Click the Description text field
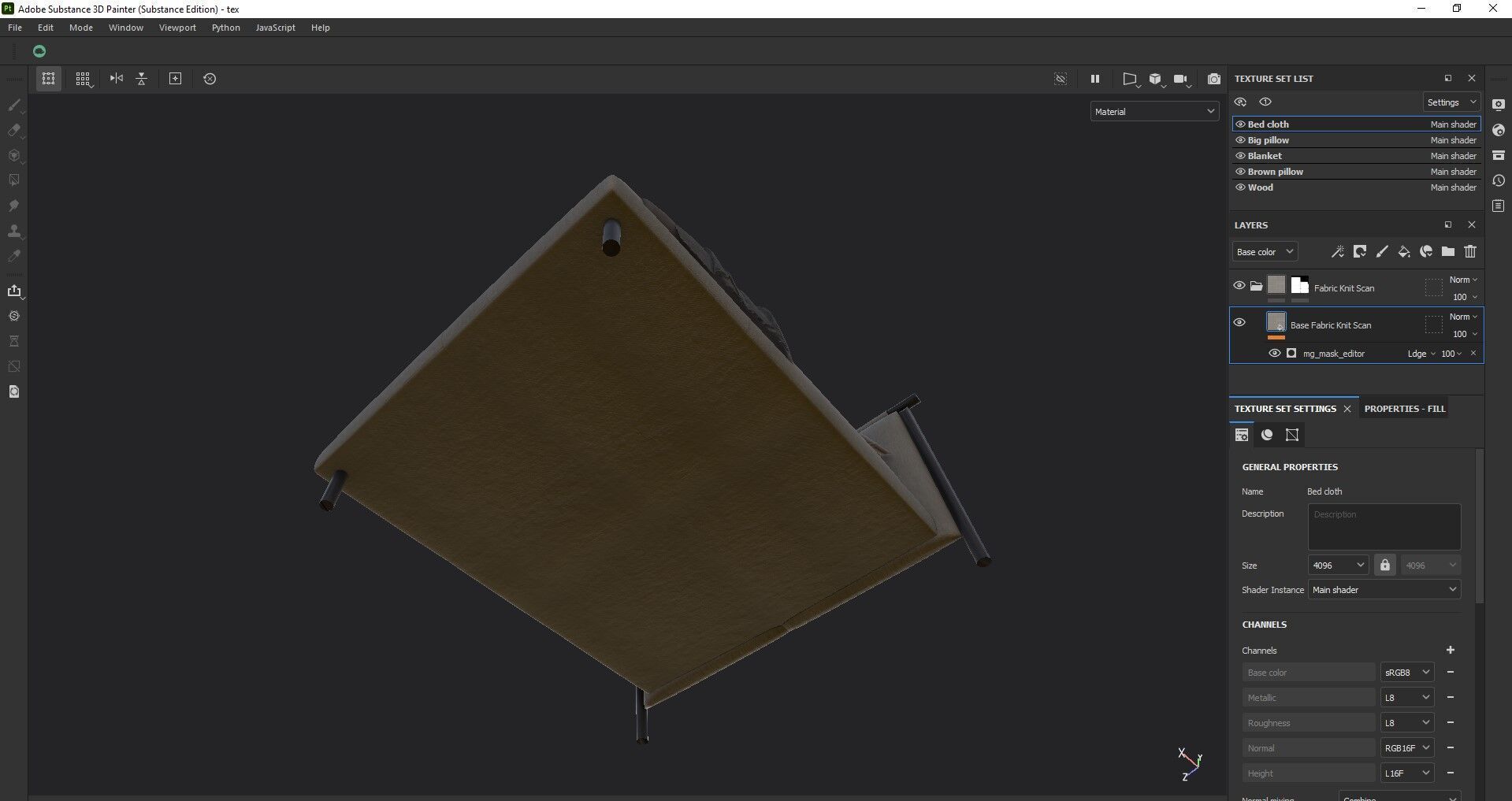This screenshot has width=1512, height=801. 1384,527
